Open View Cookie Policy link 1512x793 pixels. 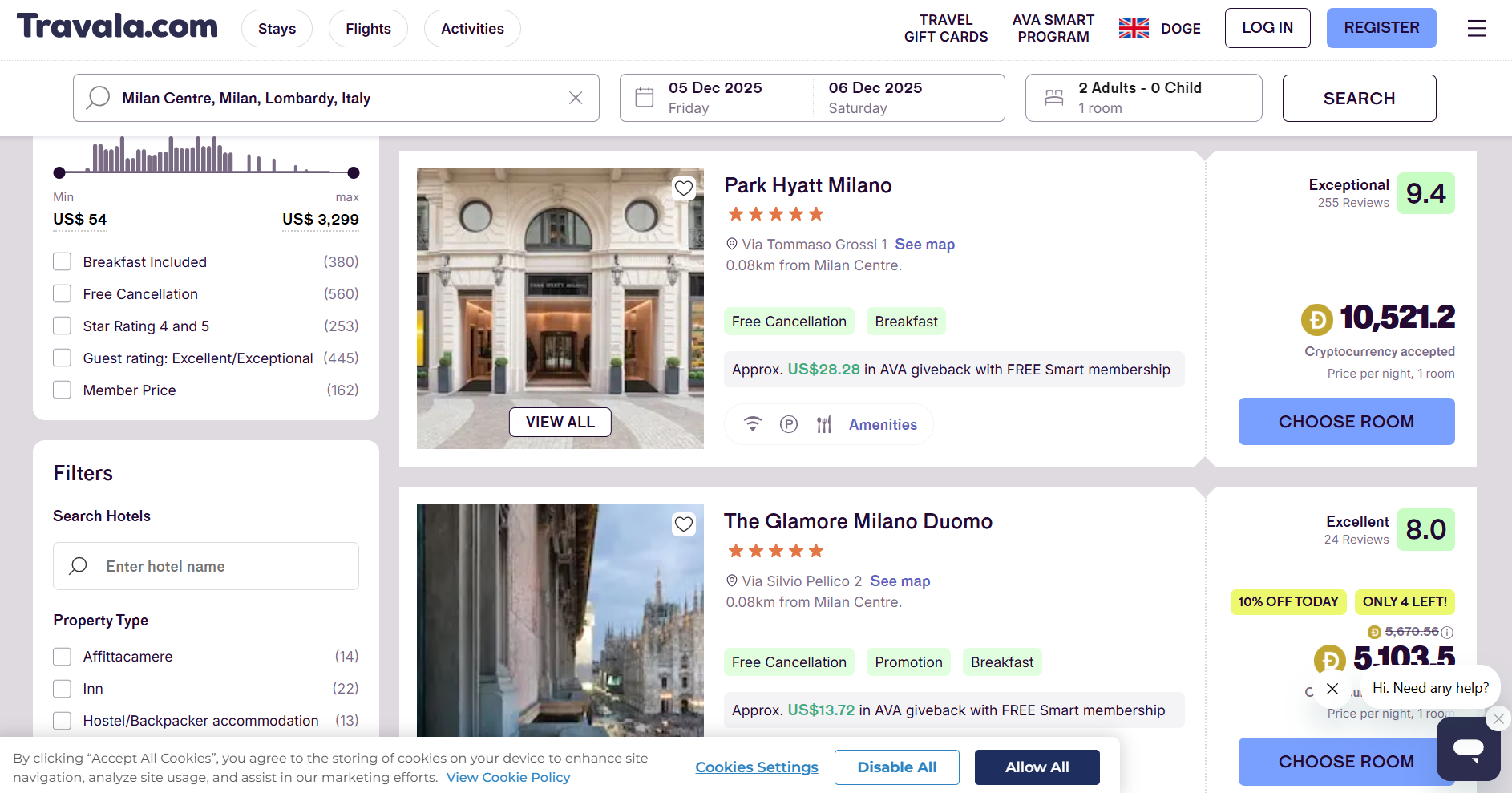click(x=508, y=778)
